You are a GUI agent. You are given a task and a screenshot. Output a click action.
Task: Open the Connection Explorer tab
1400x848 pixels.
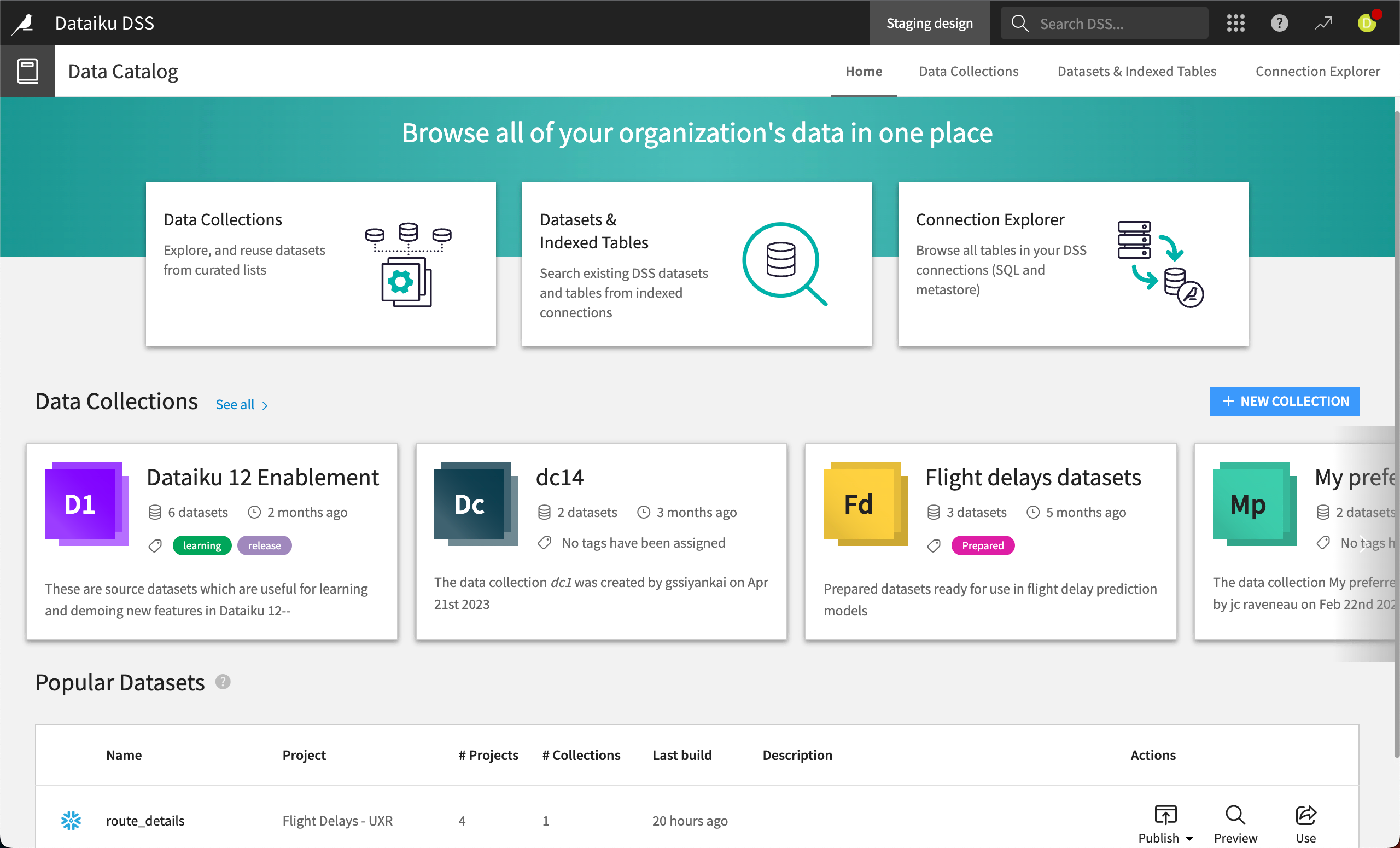[1317, 71]
